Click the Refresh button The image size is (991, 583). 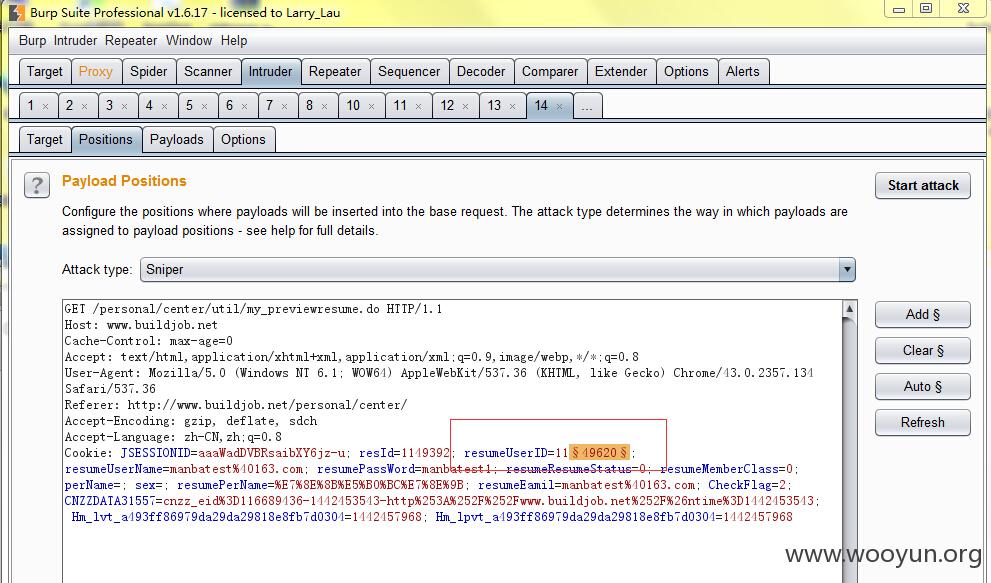point(923,423)
